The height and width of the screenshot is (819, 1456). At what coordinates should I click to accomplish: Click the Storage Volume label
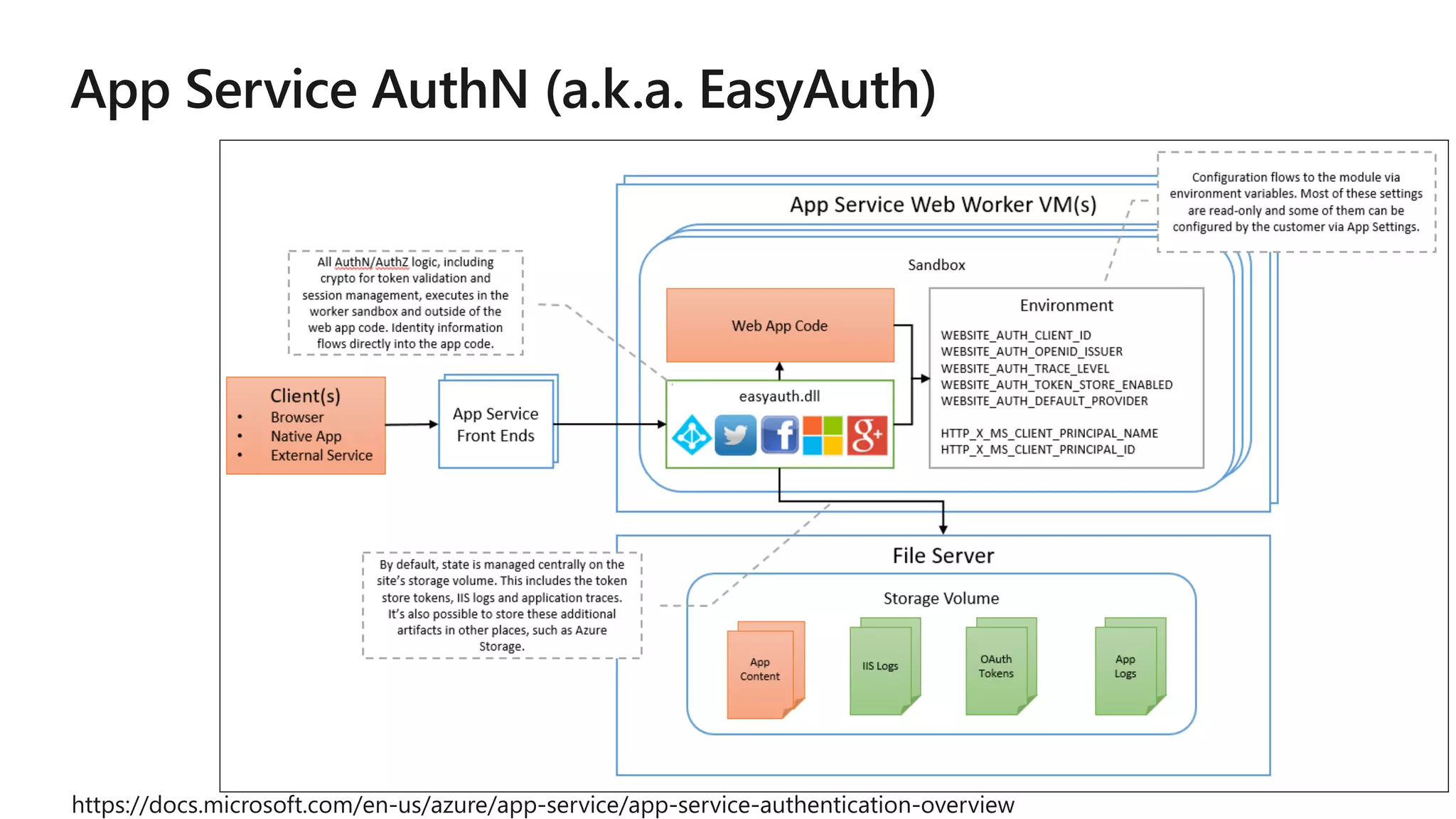941,599
